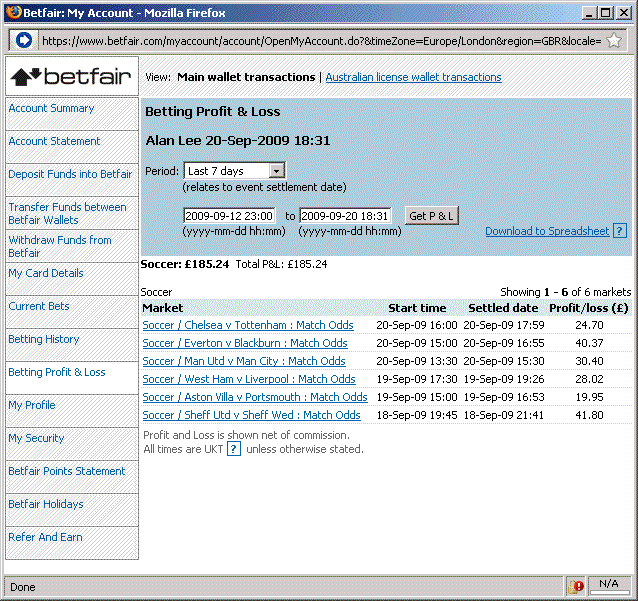Click Get P & L button
The image size is (638, 601).
[432, 216]
